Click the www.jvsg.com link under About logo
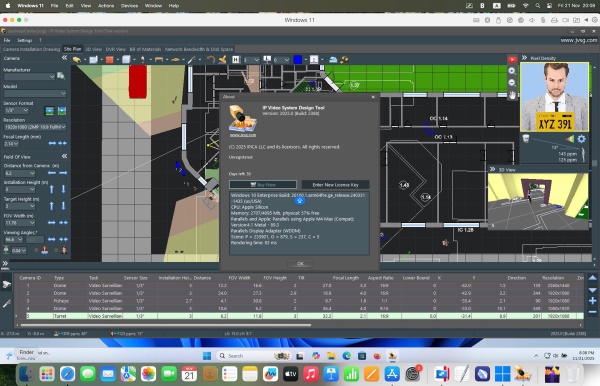 point(243,135)
